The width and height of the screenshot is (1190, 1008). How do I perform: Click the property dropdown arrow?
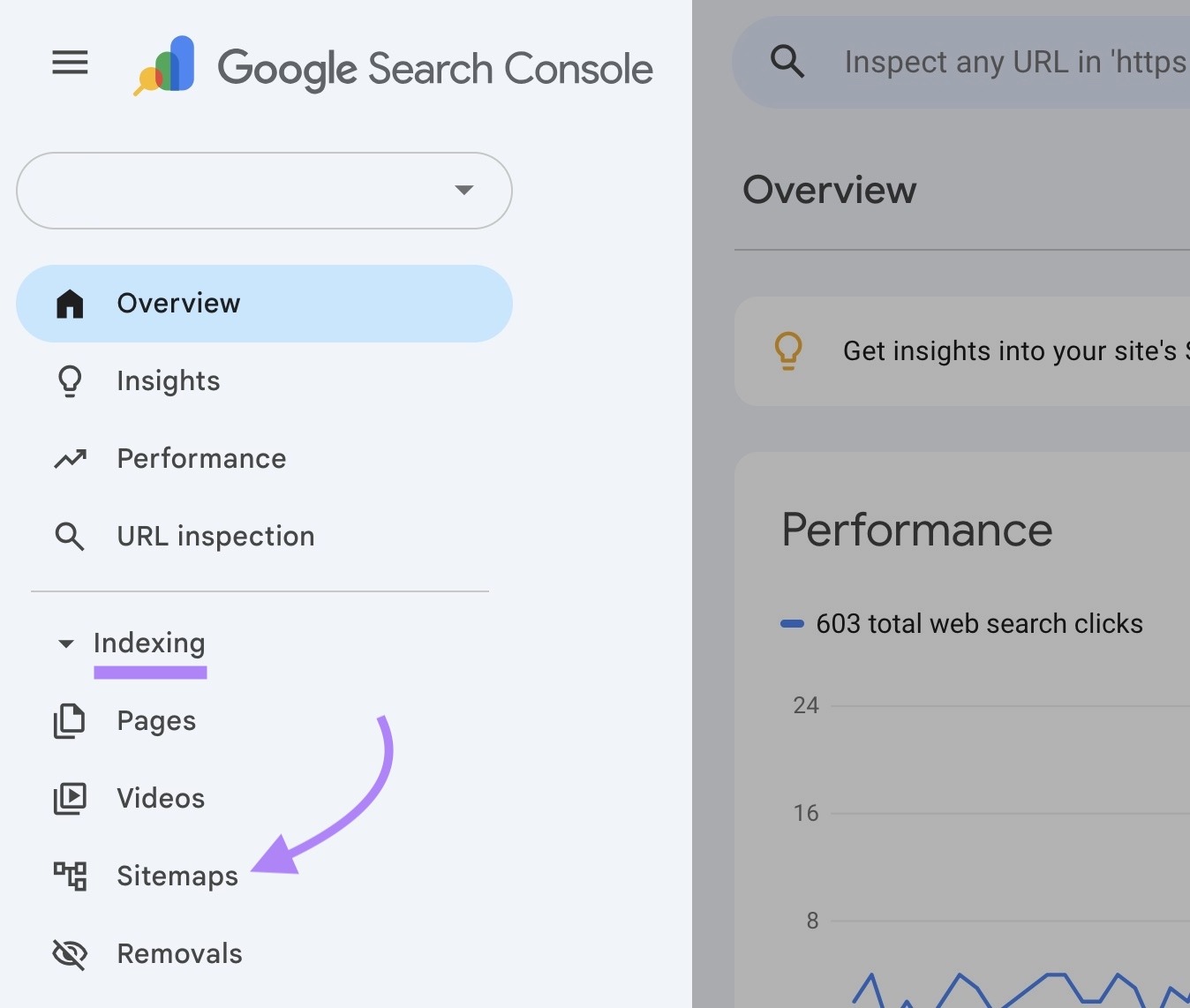click(x=464, y=191)
